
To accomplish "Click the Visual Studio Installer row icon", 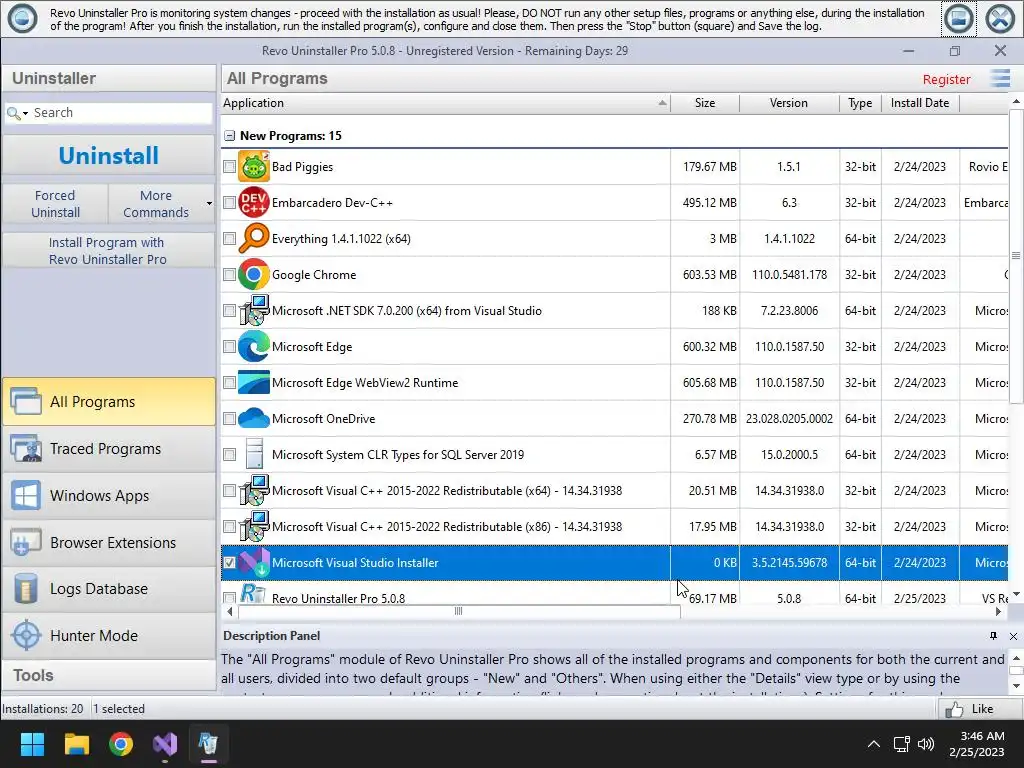I will tap(253, 562).
